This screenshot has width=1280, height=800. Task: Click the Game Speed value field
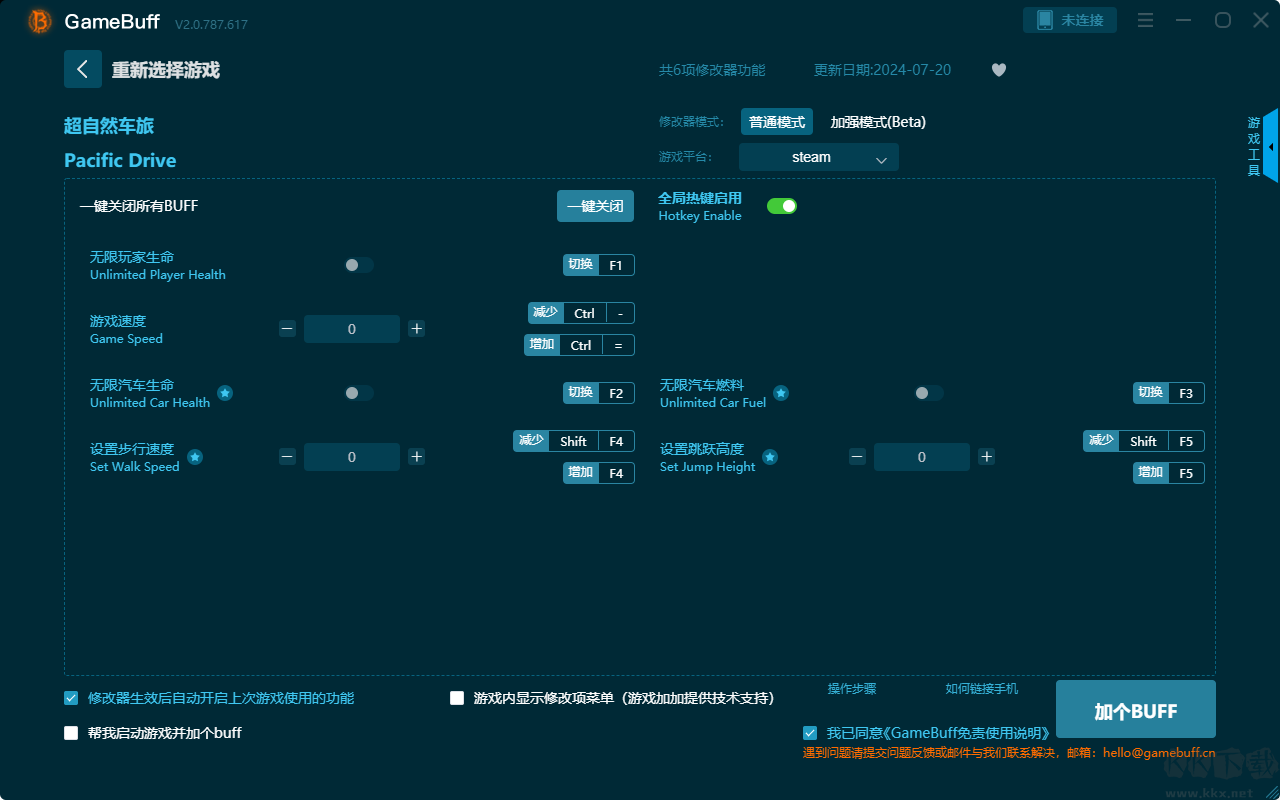point(352,329)
